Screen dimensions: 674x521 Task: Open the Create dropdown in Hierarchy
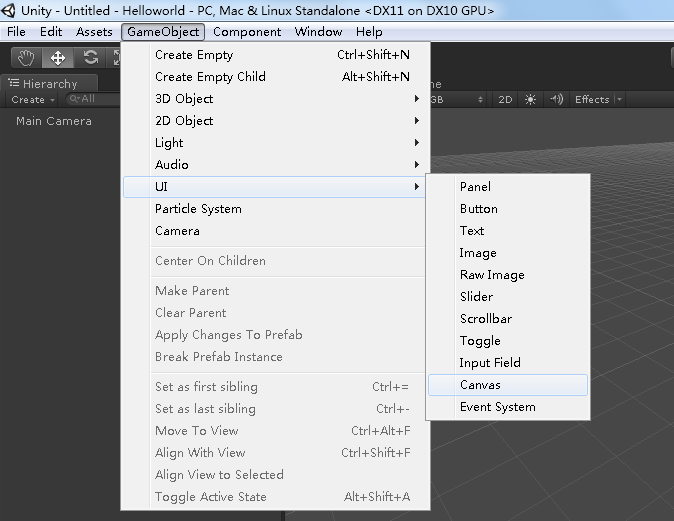pyautogui.click(x=33, y=100)
